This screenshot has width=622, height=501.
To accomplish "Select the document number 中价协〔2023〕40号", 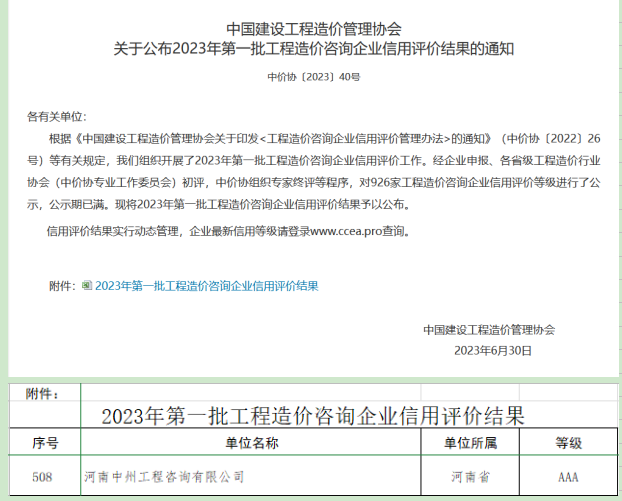I will tap(314, 77).
